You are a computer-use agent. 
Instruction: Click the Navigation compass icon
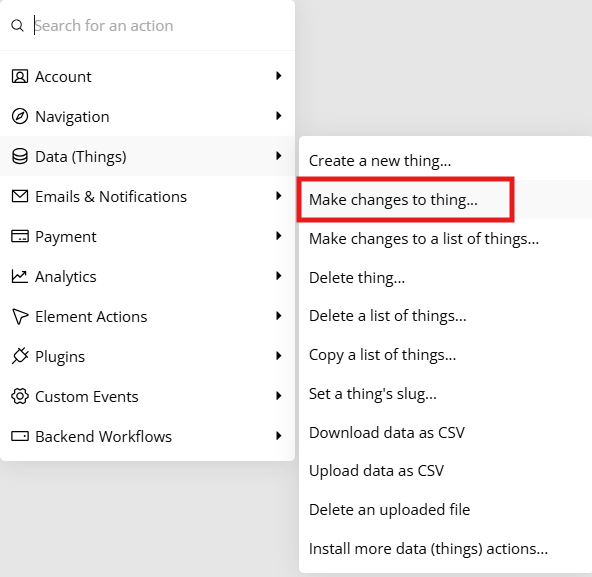tap(20, 116)
